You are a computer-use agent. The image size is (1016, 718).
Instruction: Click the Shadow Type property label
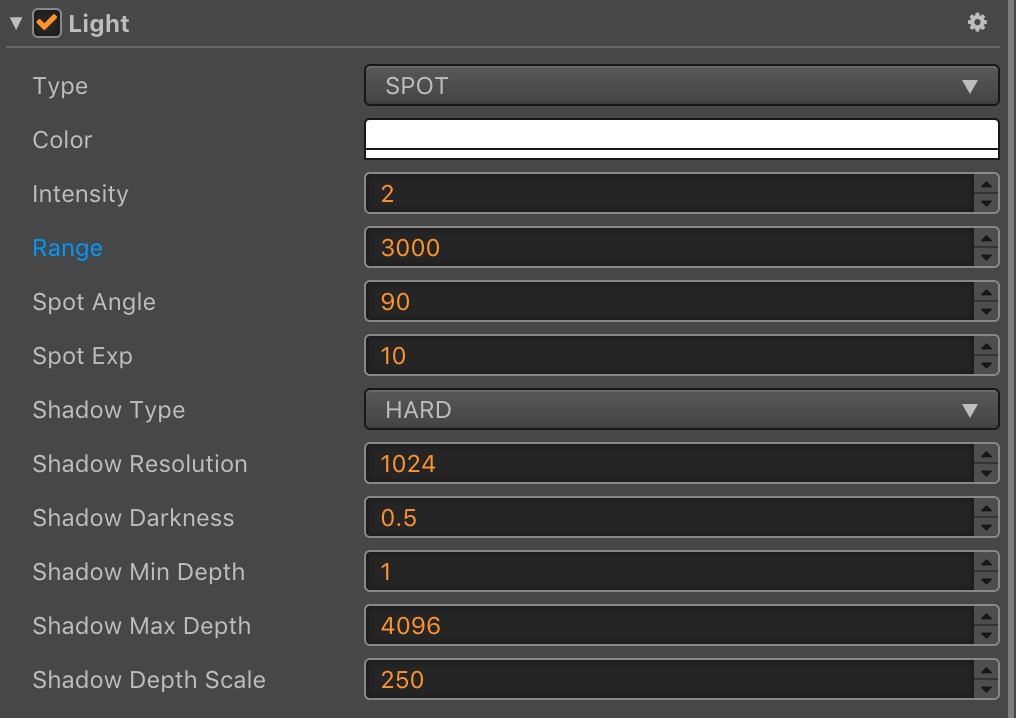[109, 410]
